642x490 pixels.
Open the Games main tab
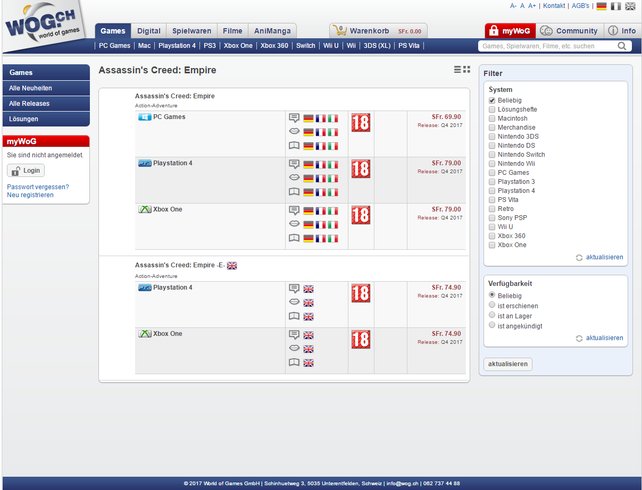[113, 31]
